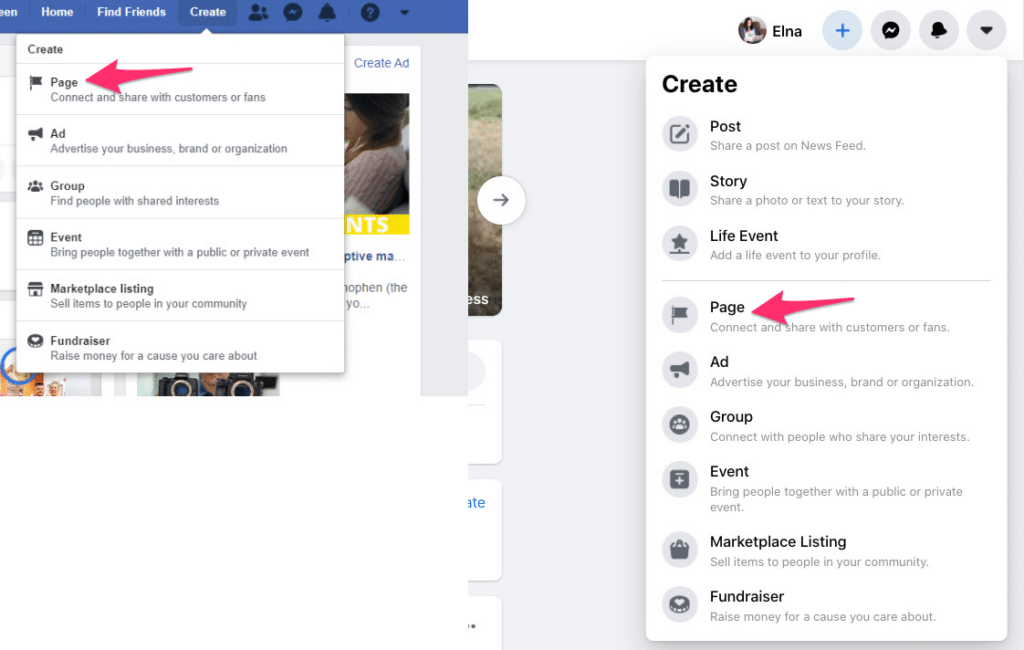Choose Marketplace listing in old dropdown
This screenshot has height=650, width=1024.
180,296
